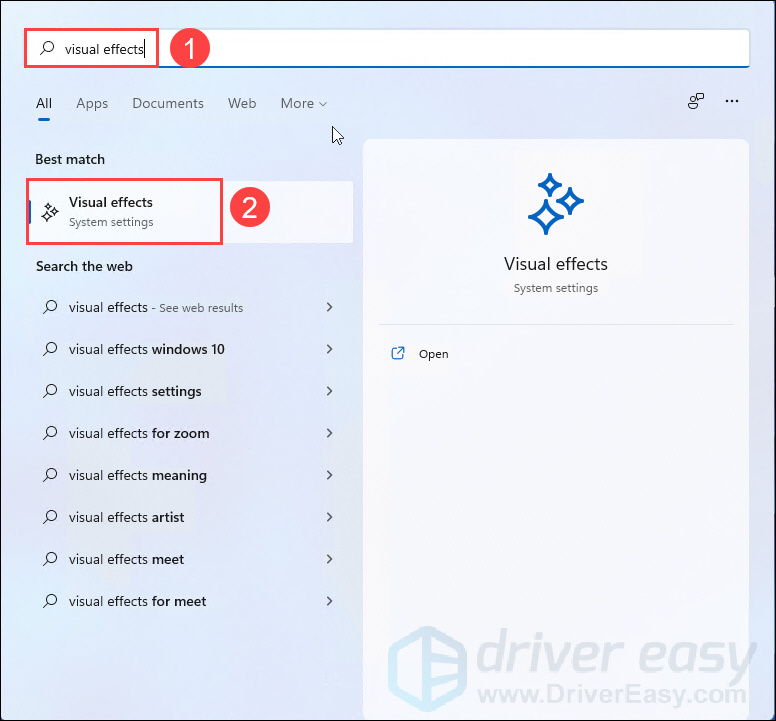Select the All tab
Viewport: 776px width, 721px height.
(x=44, y=103)
